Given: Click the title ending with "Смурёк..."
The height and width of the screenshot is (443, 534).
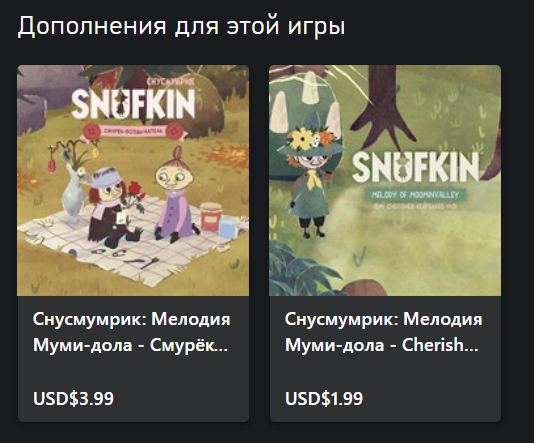Looking at the screenshot, I should [131, 332].
